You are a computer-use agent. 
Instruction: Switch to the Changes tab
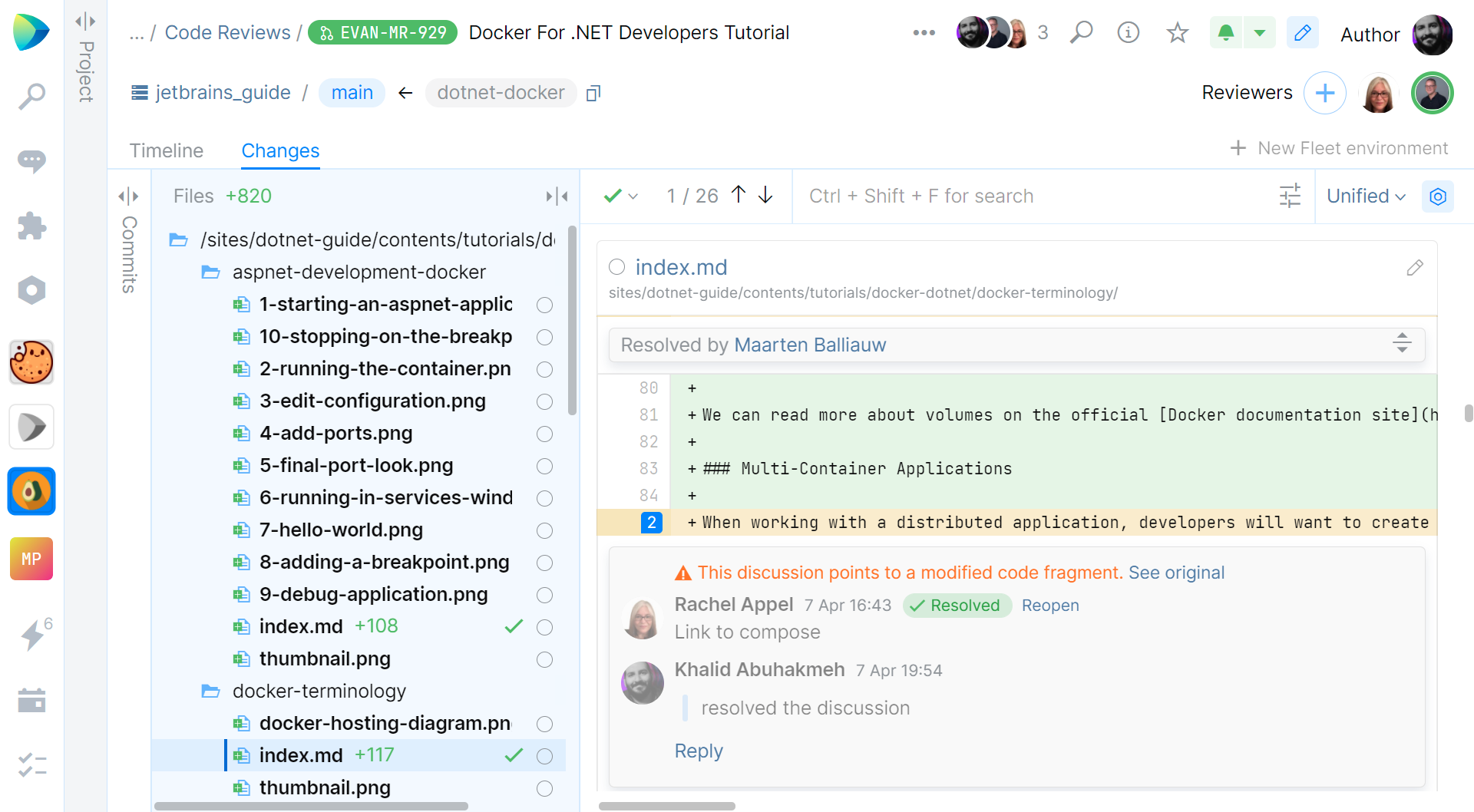pos(280,150)
